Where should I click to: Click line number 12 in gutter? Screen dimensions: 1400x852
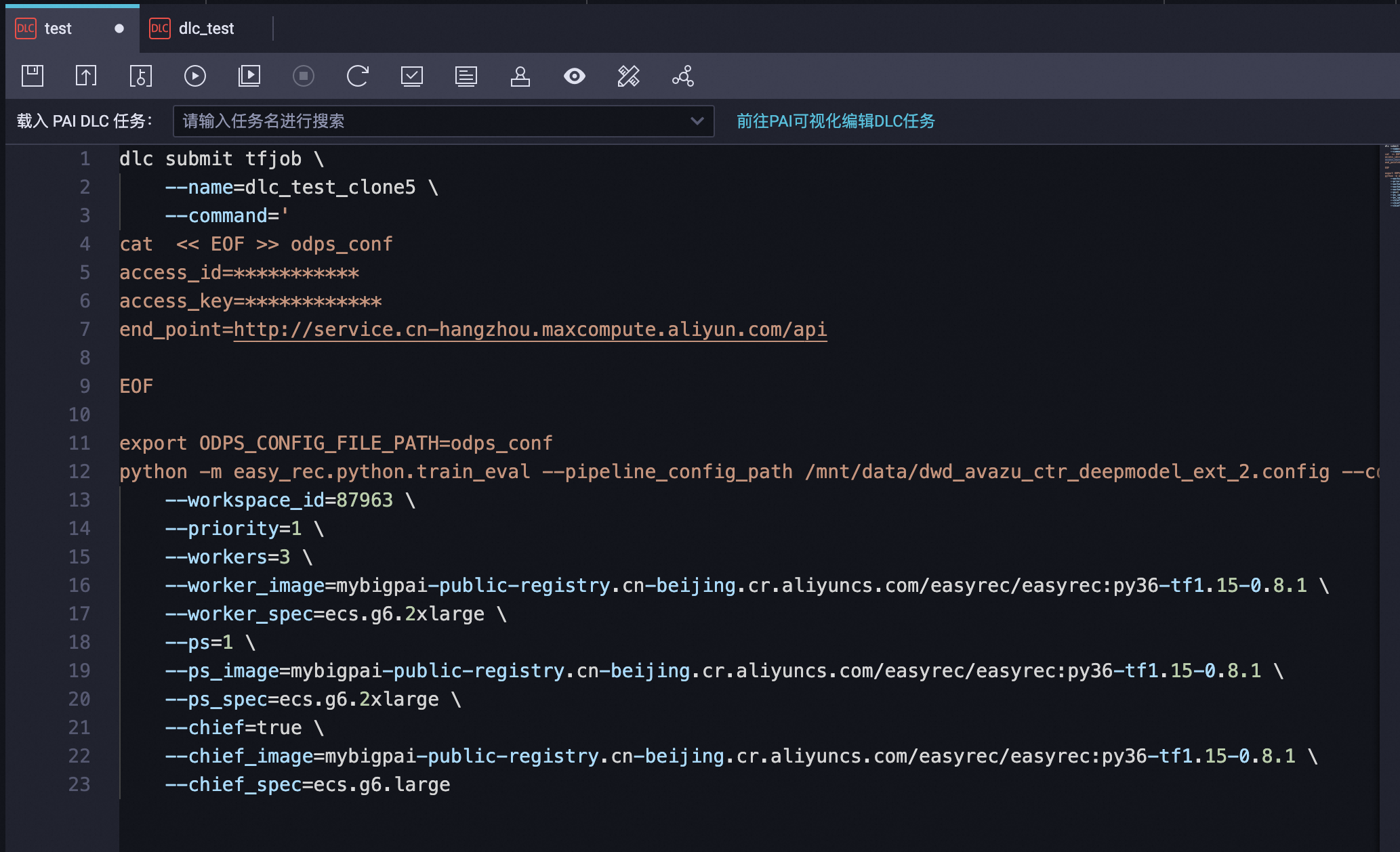pyautogui.click(x=79, y=471)
